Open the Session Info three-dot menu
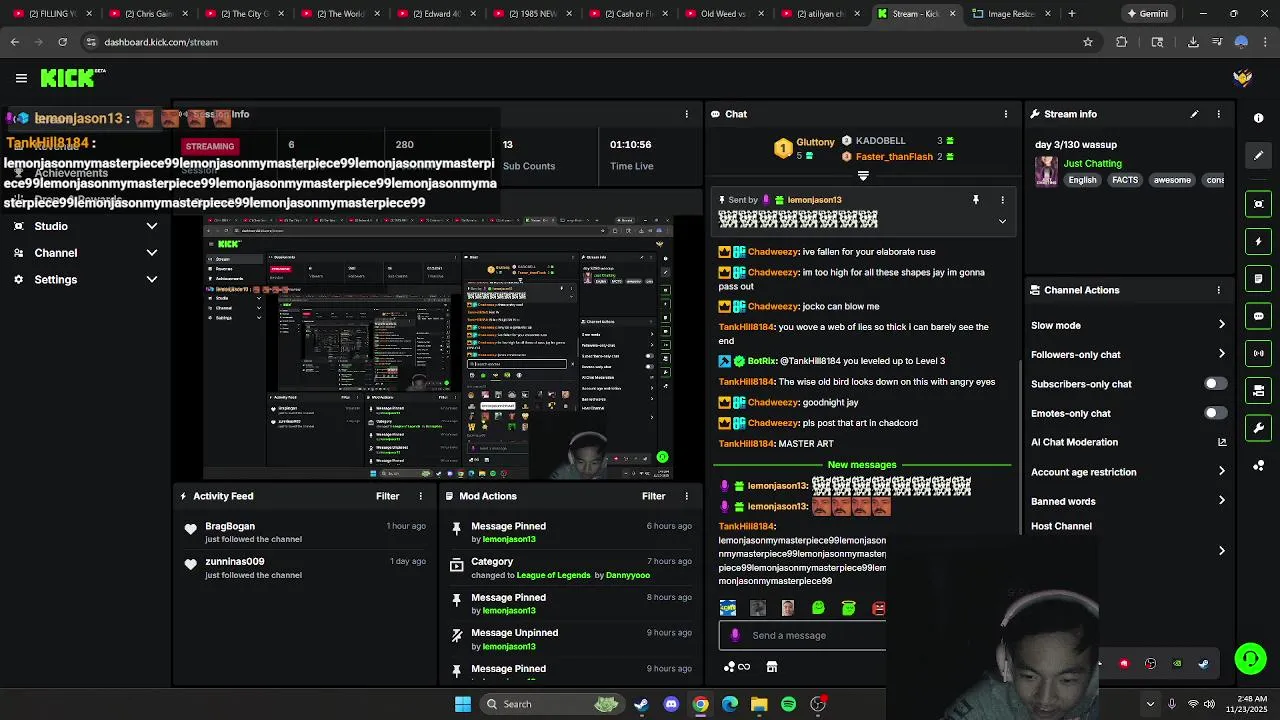The width and height of the screenshot is (1280, 720). (686, 114)
